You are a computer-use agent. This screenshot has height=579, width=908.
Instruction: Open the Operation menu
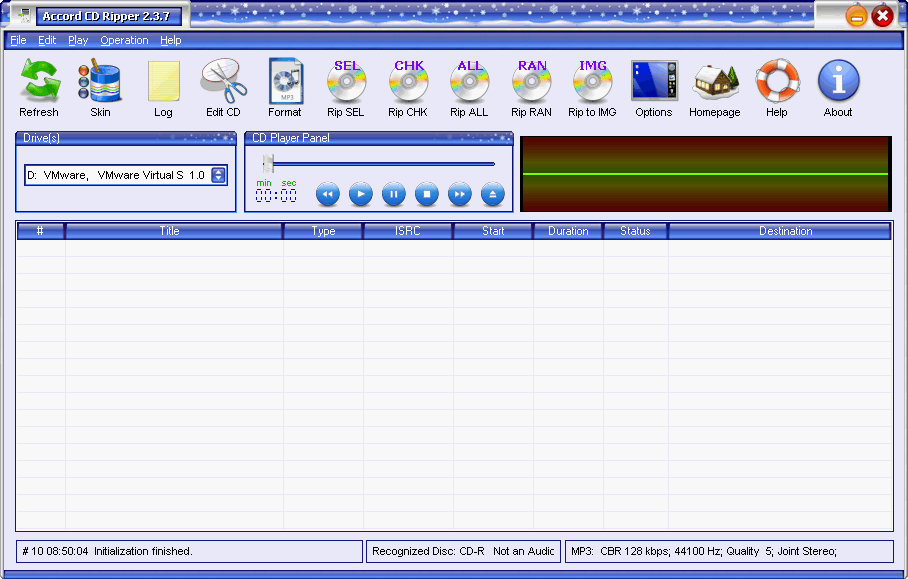coord(124,40)
